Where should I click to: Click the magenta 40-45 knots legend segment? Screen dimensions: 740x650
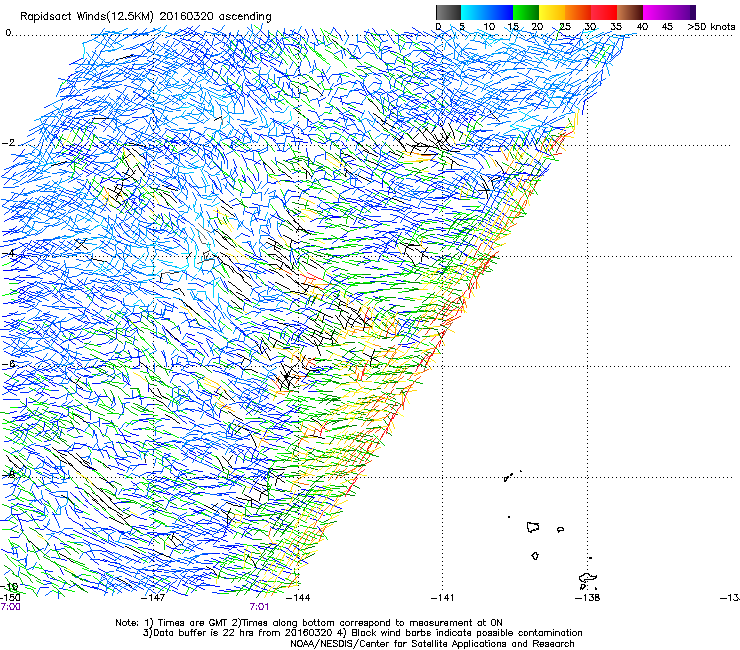coord(656,12)
